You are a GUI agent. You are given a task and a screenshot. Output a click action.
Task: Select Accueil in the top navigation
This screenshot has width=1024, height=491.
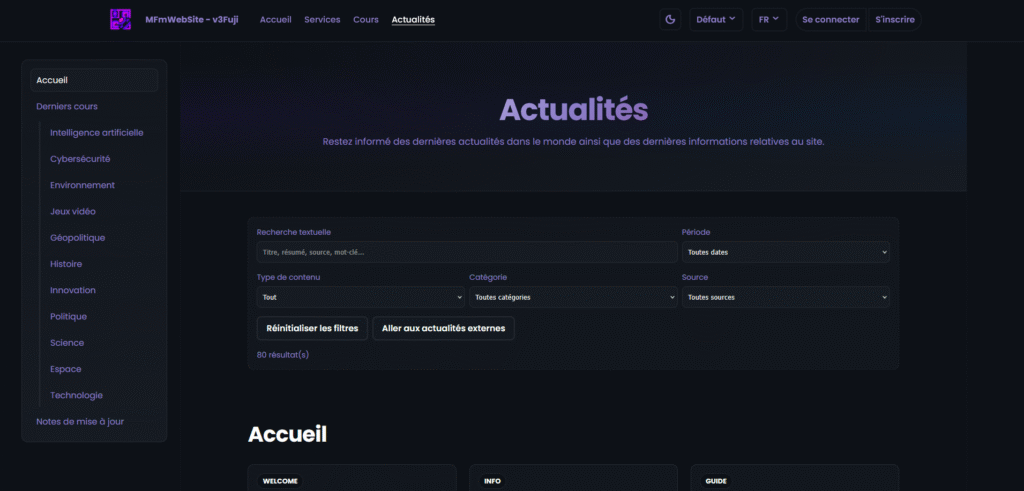coord(275,19)
